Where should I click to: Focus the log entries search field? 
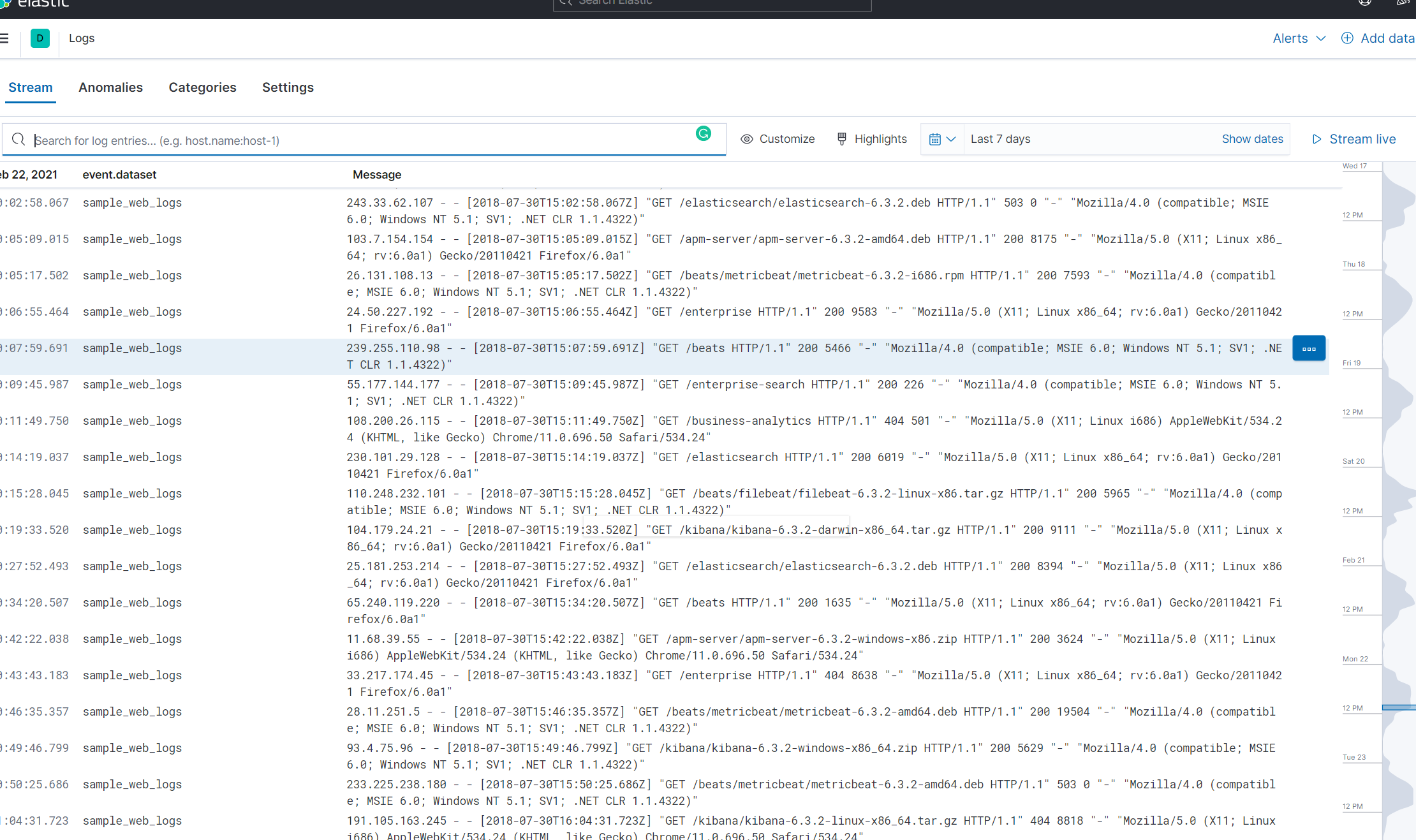[x=364, y=140]
